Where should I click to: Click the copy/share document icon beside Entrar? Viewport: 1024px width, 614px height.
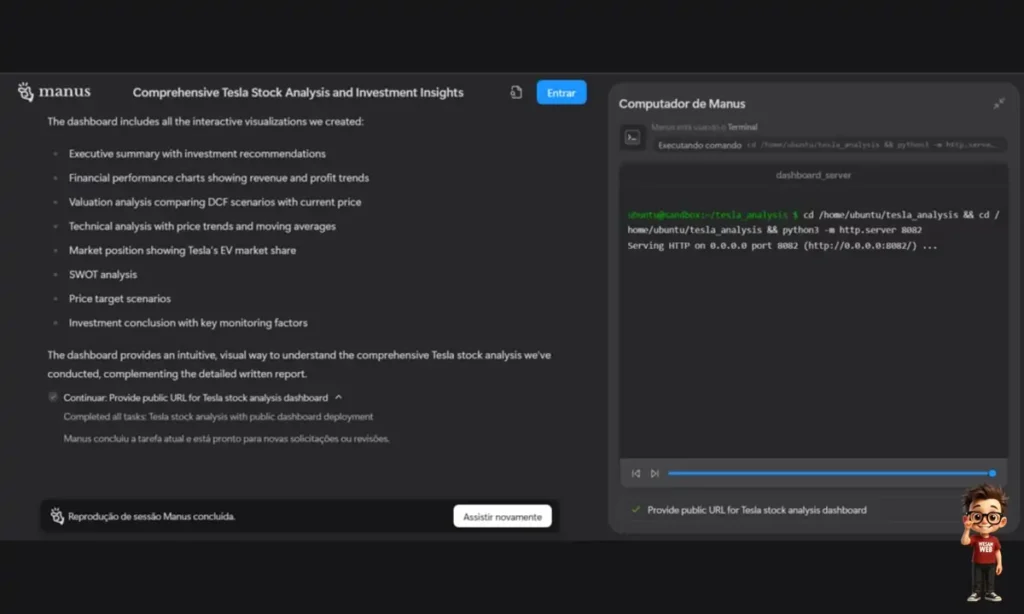(516, 92)
